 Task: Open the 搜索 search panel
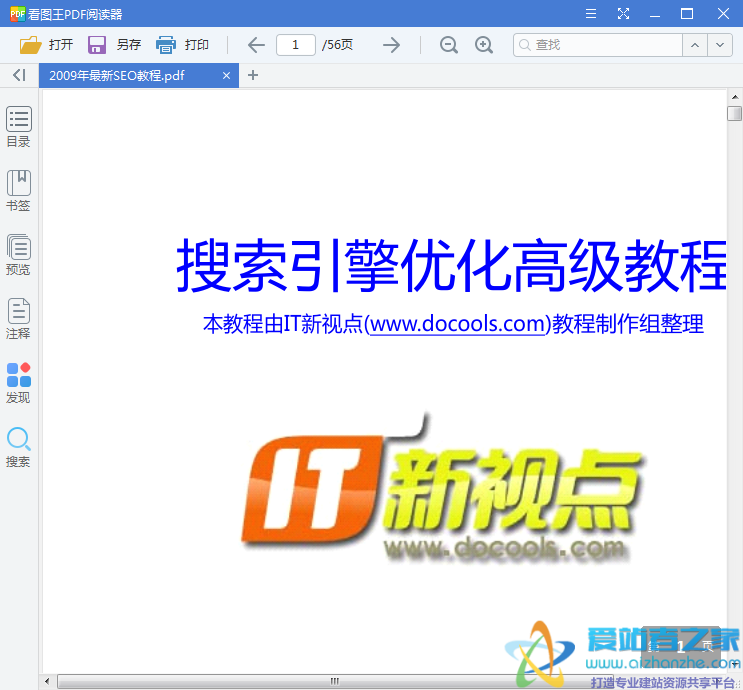tap(18, 447)
